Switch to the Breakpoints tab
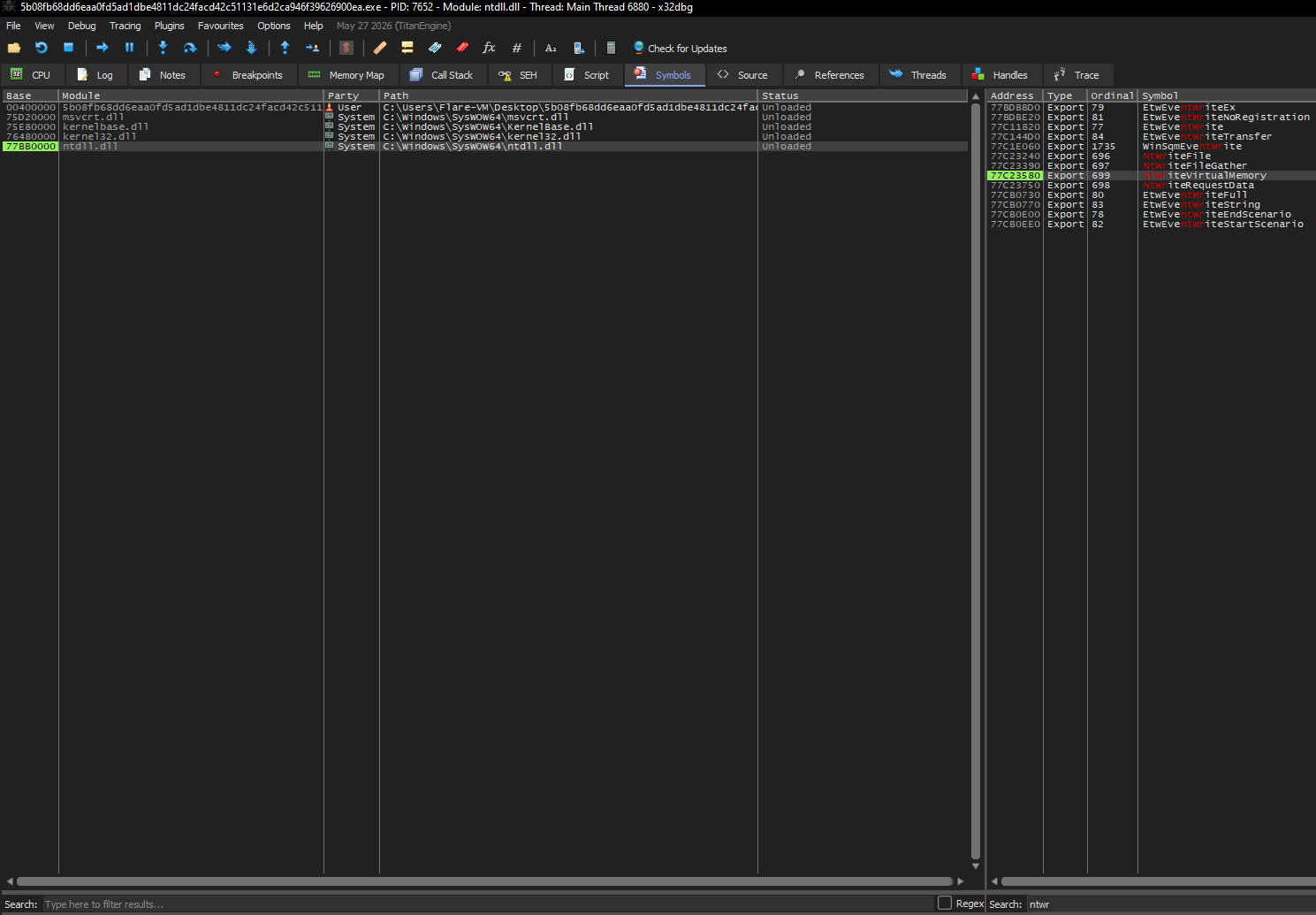 coord(247,75)
